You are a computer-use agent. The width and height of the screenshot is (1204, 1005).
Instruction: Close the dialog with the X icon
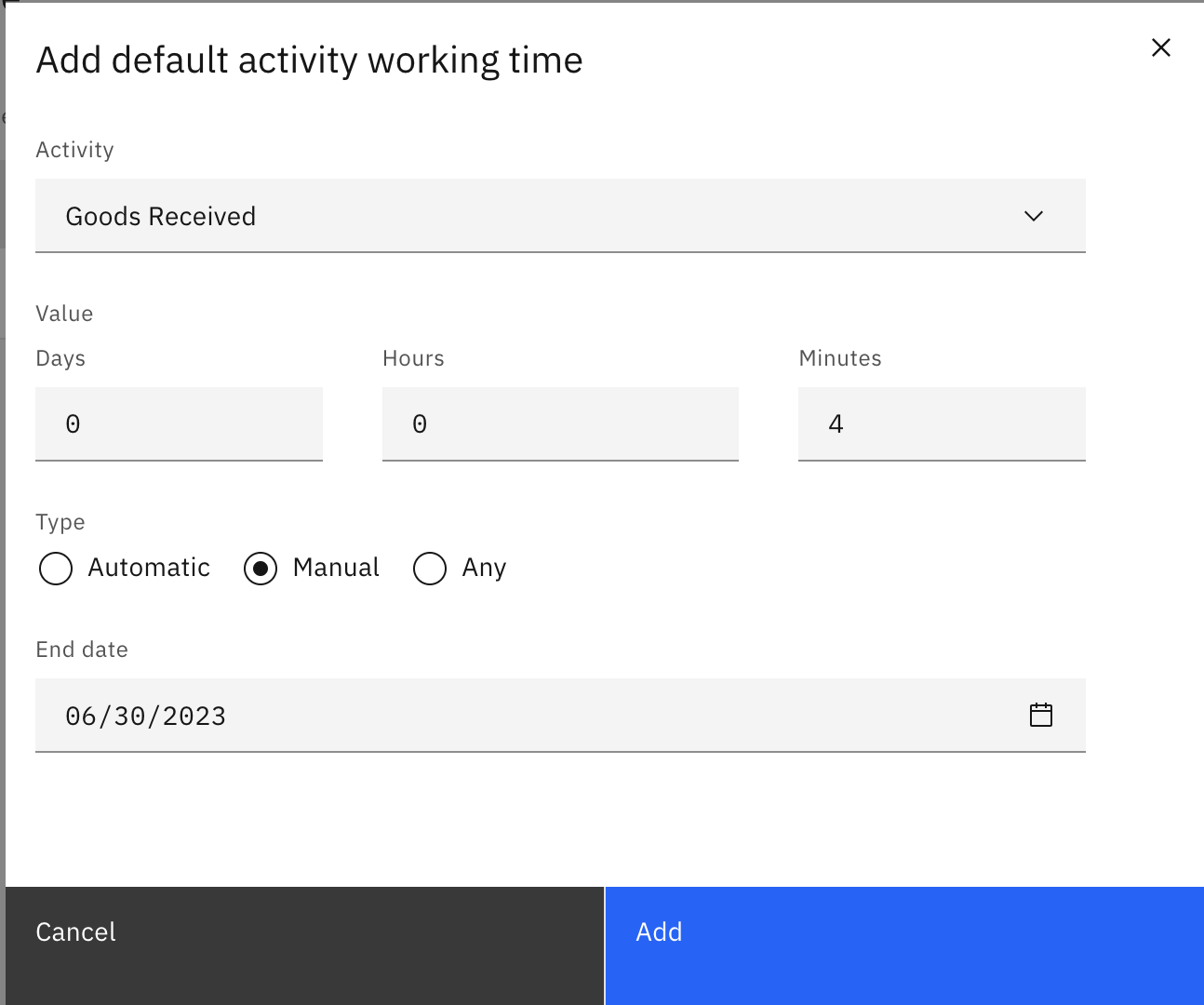pyautogui.click(x=1160, y=47)
